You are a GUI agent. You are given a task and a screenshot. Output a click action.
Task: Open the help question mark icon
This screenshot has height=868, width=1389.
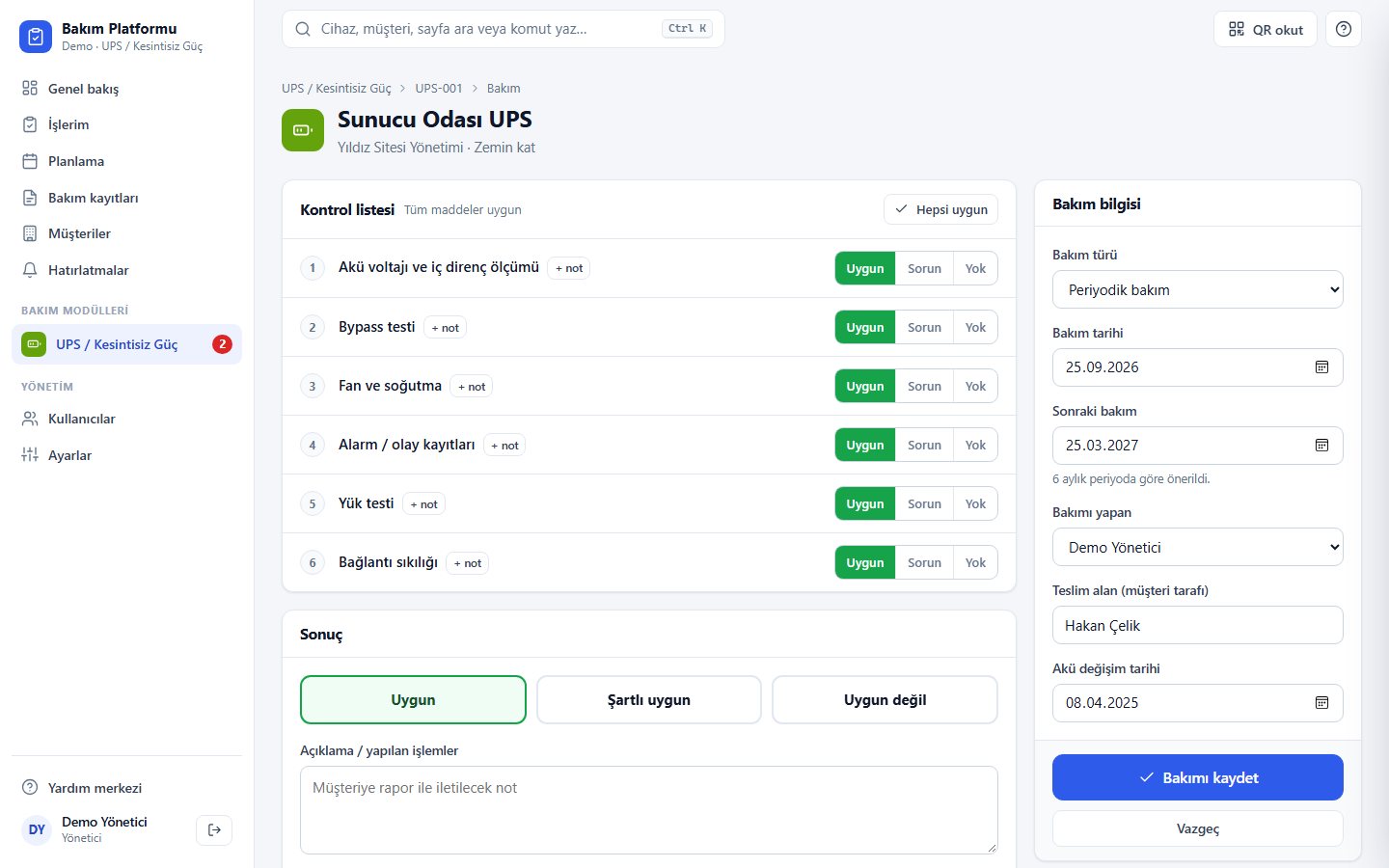(x=1344, y=29)
